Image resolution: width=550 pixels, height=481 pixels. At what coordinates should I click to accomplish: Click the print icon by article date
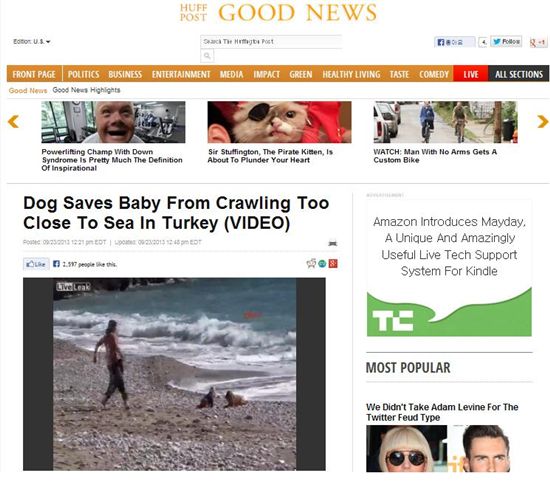pos(333,242)
